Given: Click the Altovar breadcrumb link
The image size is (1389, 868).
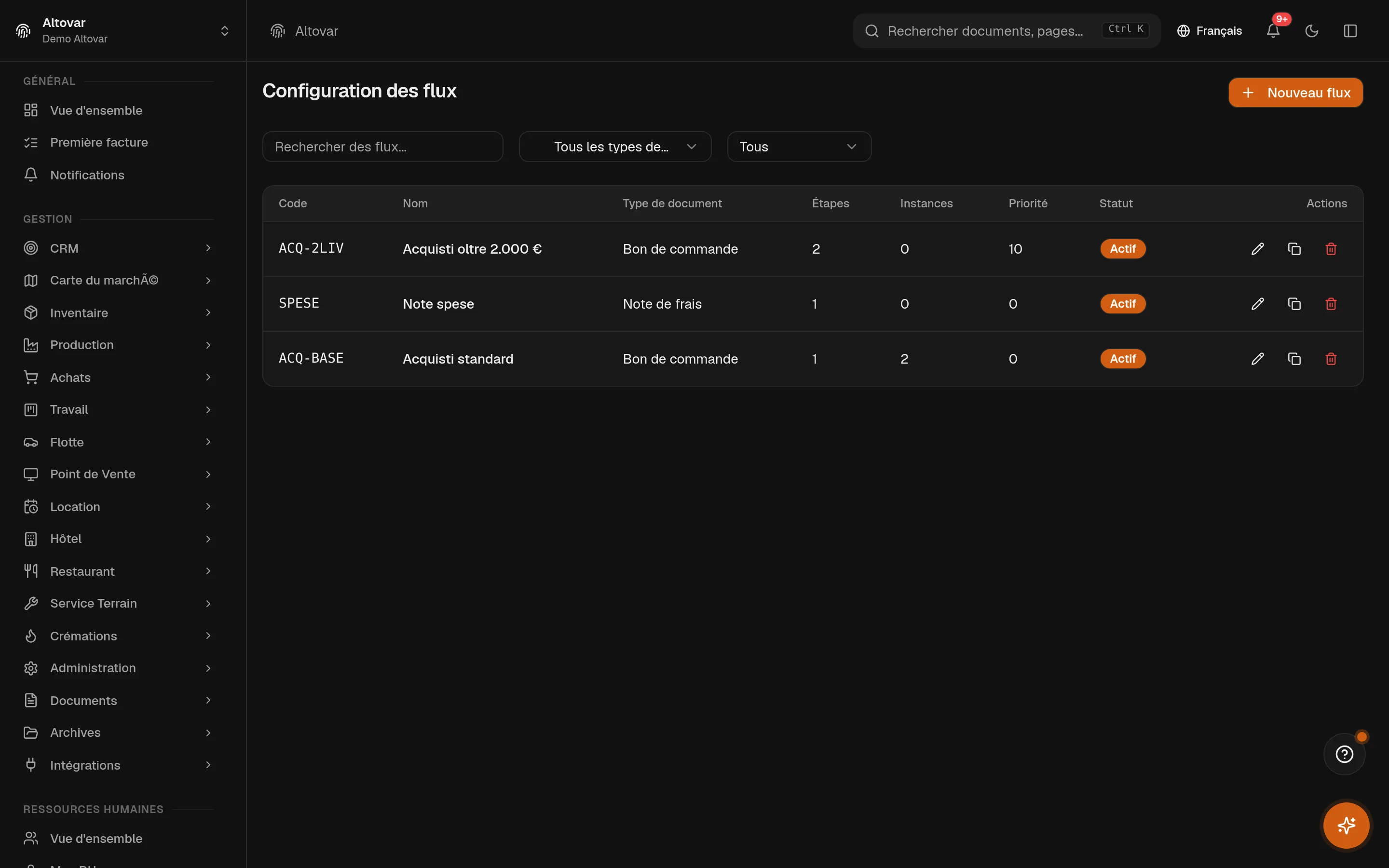Looking at the screenshot, I should click(316, 31).
